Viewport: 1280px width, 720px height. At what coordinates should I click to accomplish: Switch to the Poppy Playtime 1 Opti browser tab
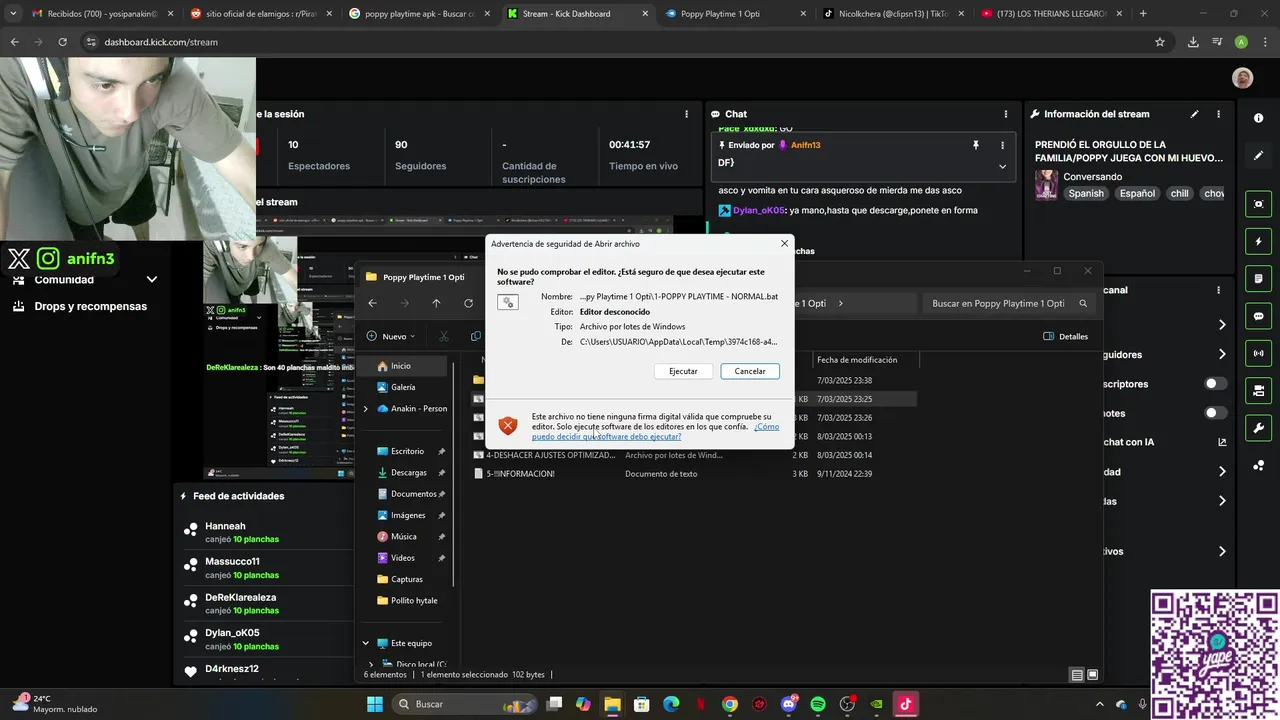(x=733, y=14)
